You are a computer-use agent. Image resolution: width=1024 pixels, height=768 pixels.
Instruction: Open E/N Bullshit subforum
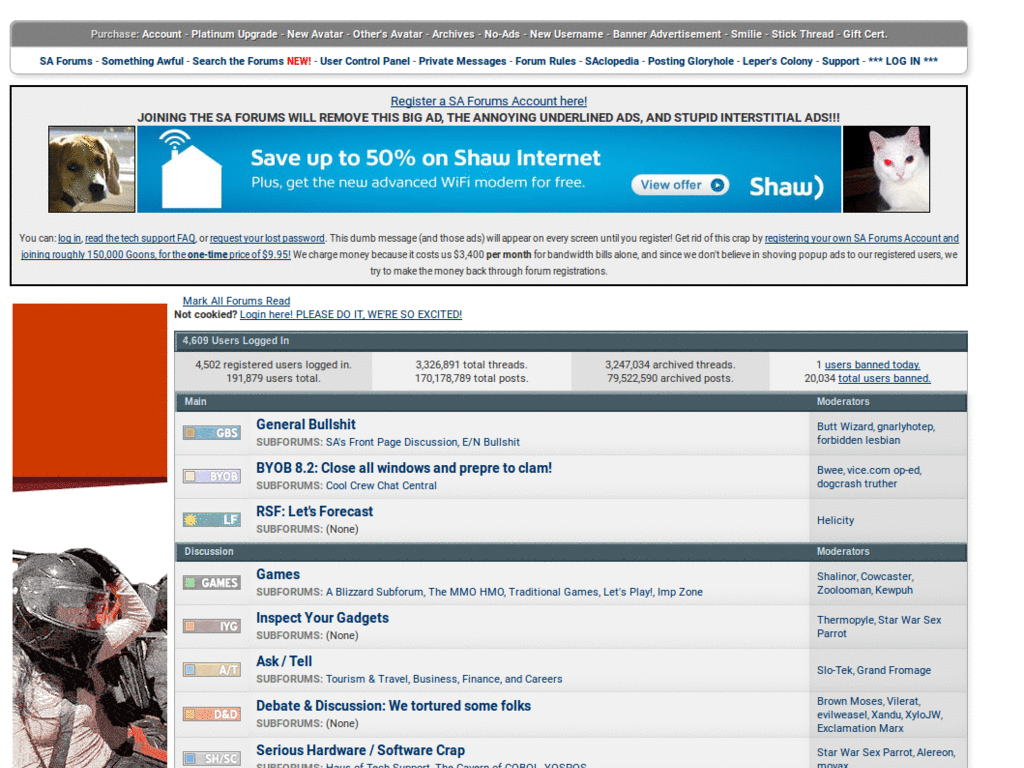(x=491, y=442)
